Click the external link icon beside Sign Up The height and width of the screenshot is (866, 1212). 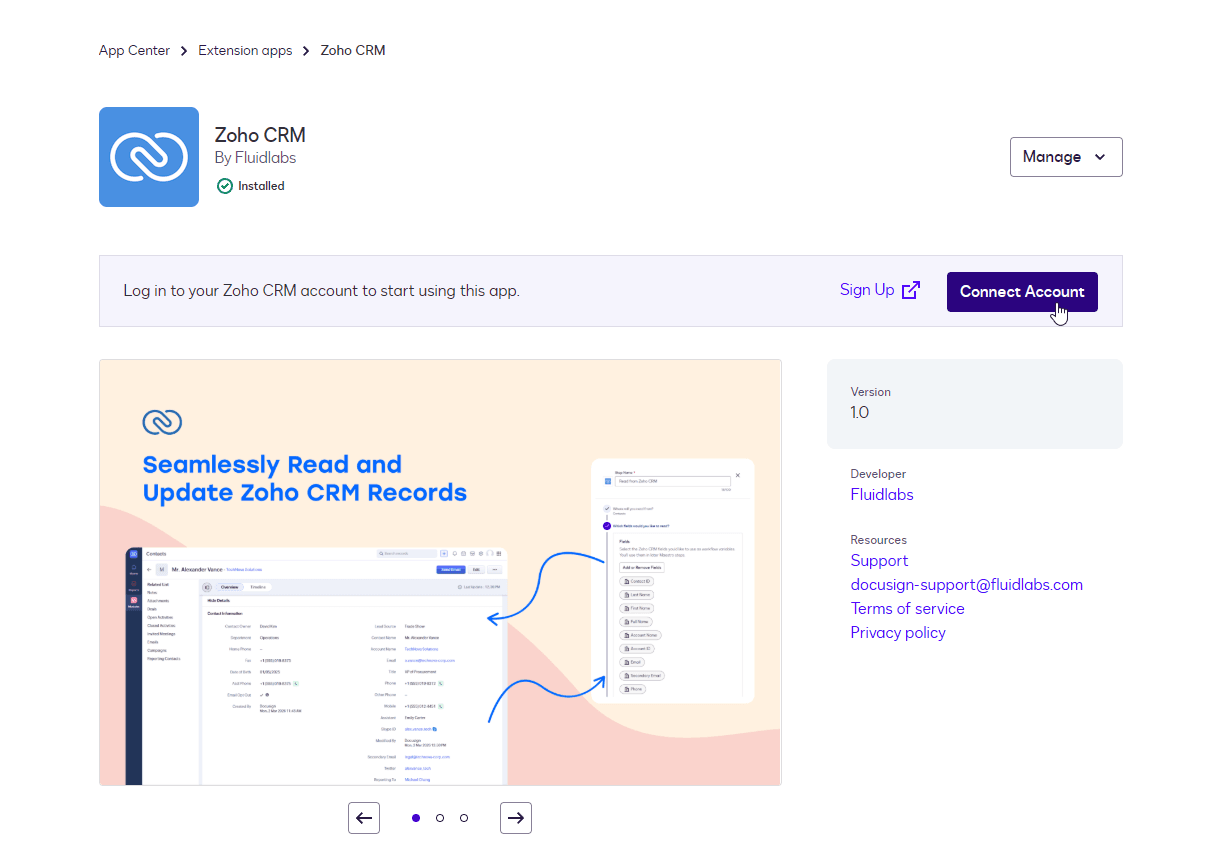(910, 291)
